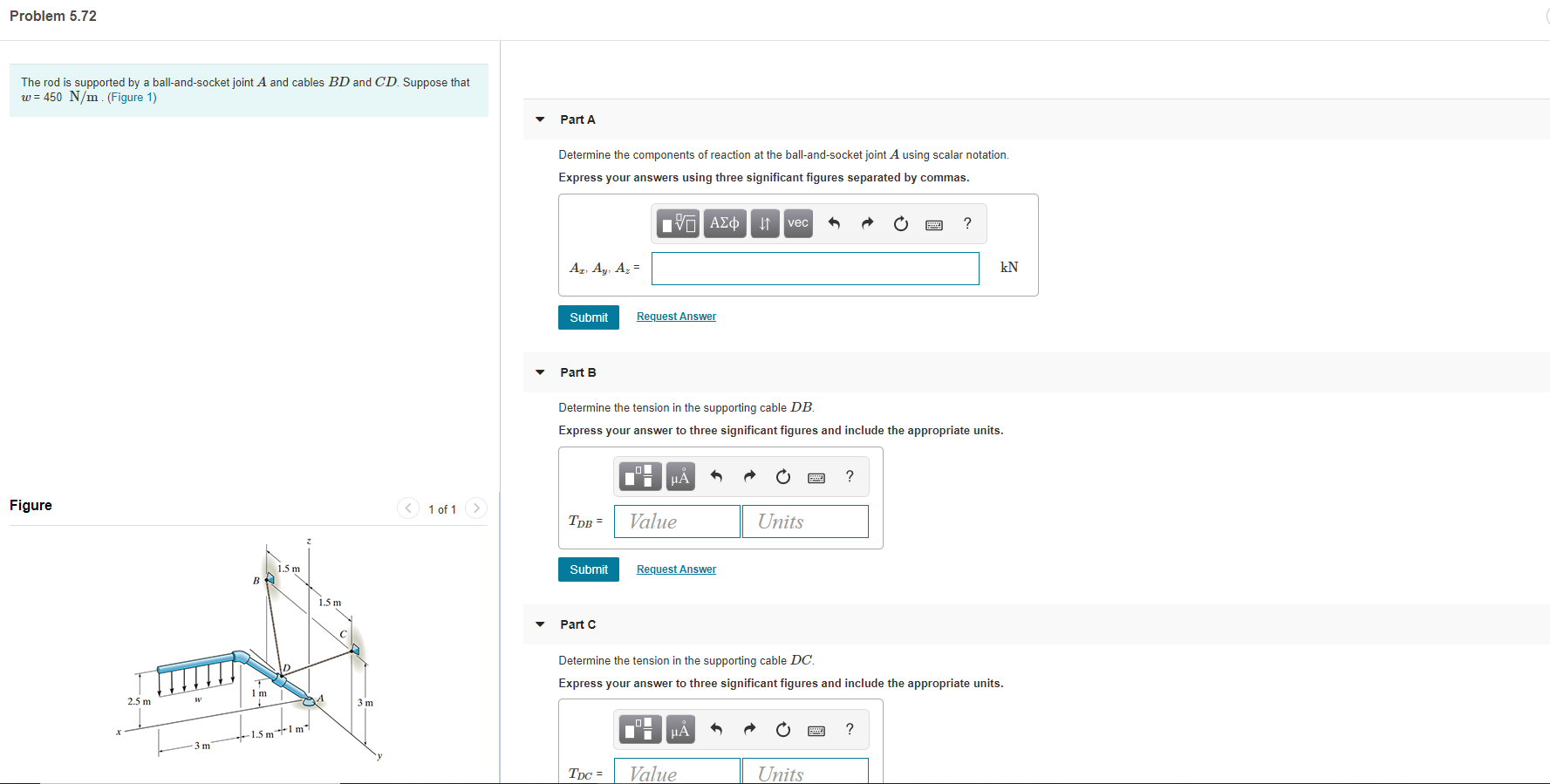Click the T_DB Value field
1550x784 pixels.
677,522
